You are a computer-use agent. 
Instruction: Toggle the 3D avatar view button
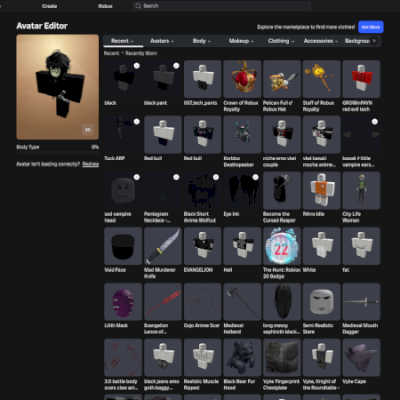click(88, 130)
